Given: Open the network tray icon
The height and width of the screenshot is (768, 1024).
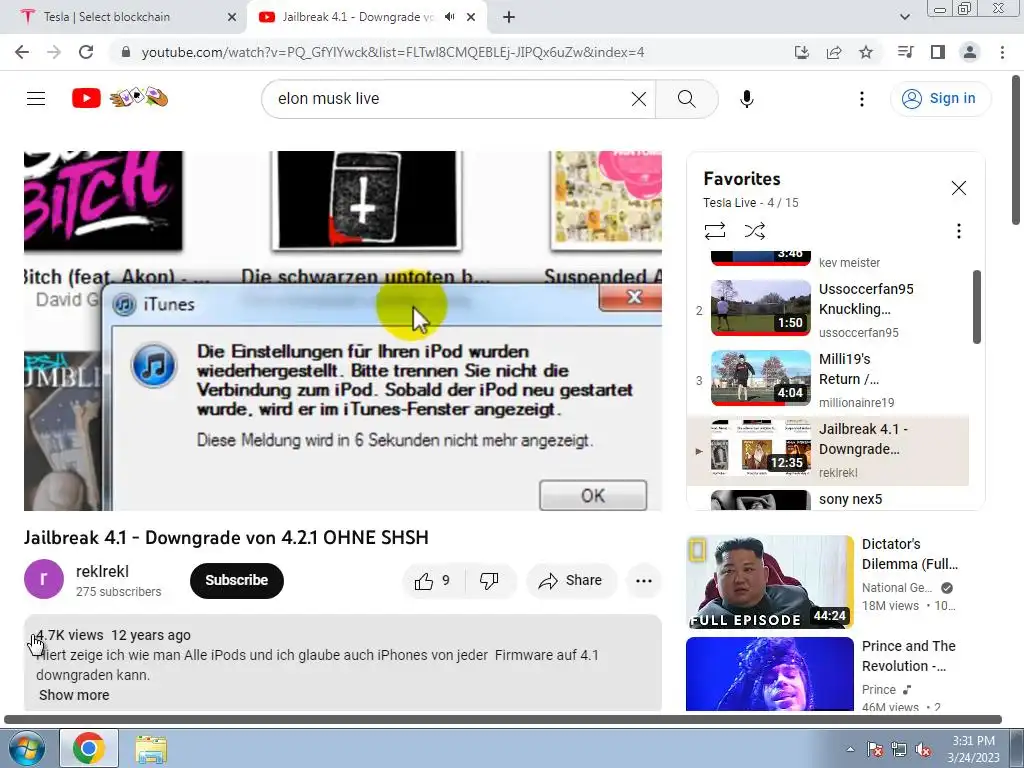Looking at the screenshot, I should pos(899,750).
